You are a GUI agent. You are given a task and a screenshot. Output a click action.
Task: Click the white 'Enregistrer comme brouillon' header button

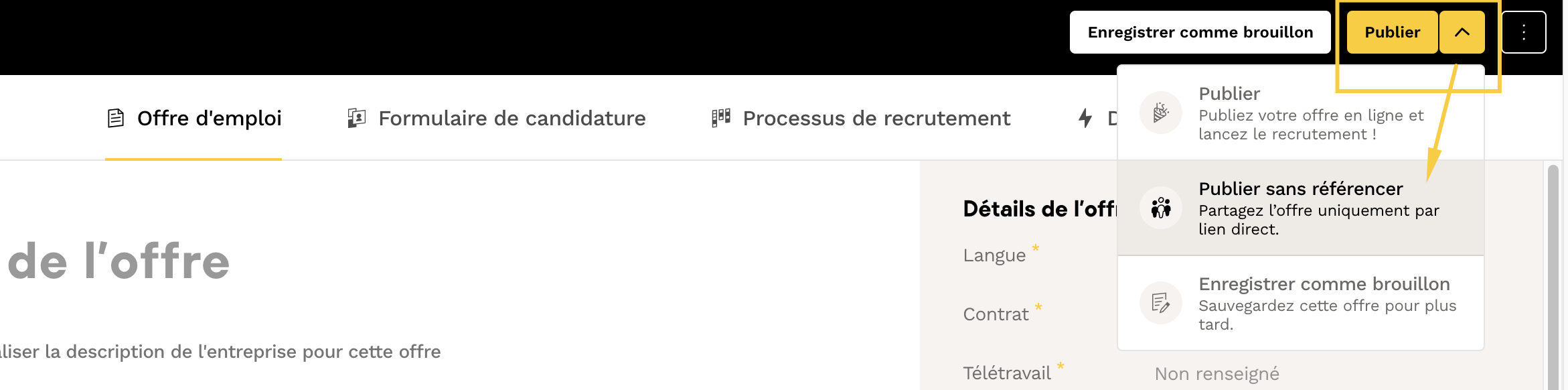(1200, 32)
